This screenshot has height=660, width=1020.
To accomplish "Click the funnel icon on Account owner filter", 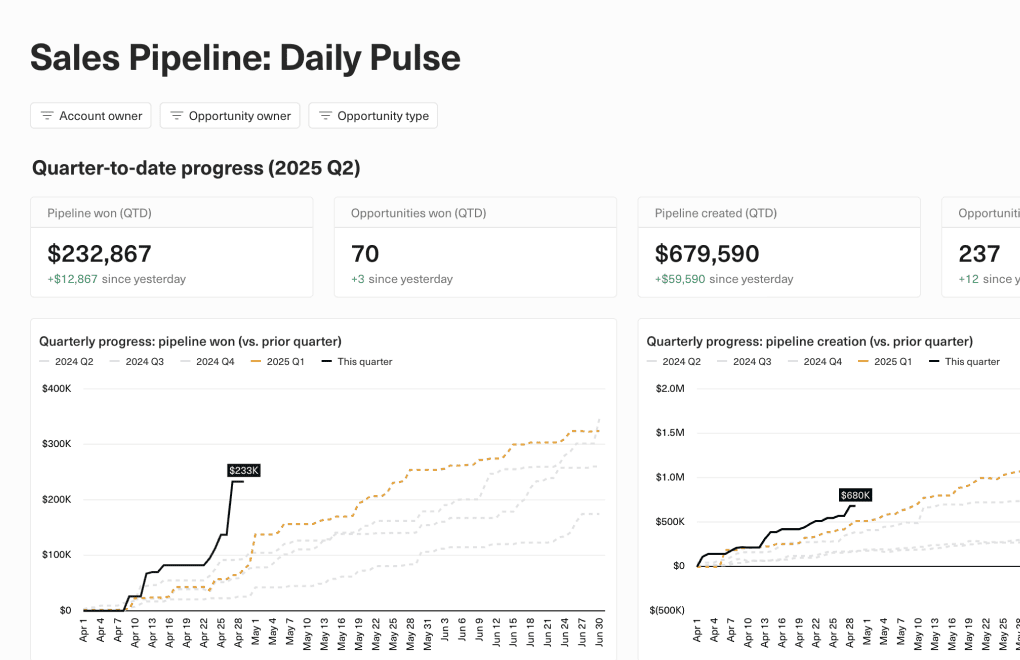I will pyautogui.click(x=46, y=115).
